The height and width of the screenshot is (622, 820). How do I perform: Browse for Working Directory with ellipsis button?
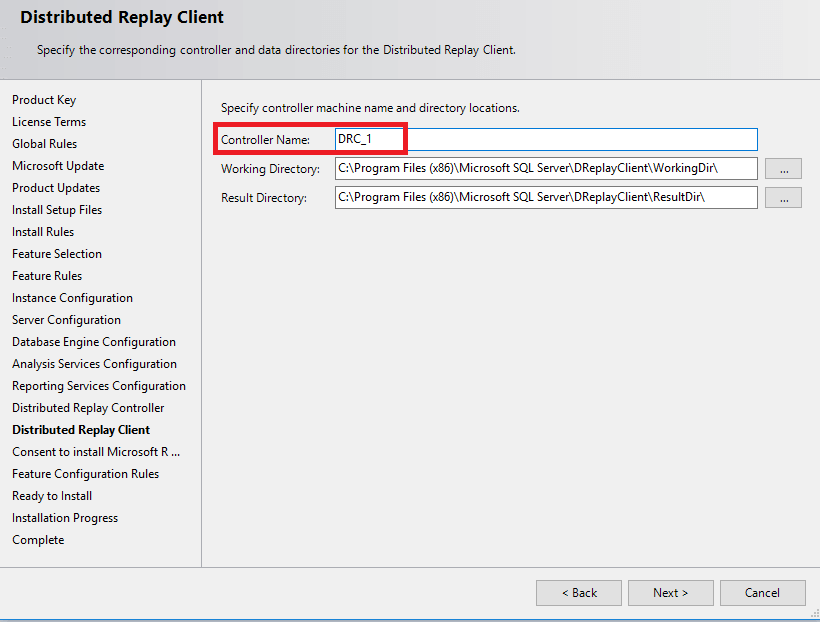pyautogui.click(x=783, y=169)
